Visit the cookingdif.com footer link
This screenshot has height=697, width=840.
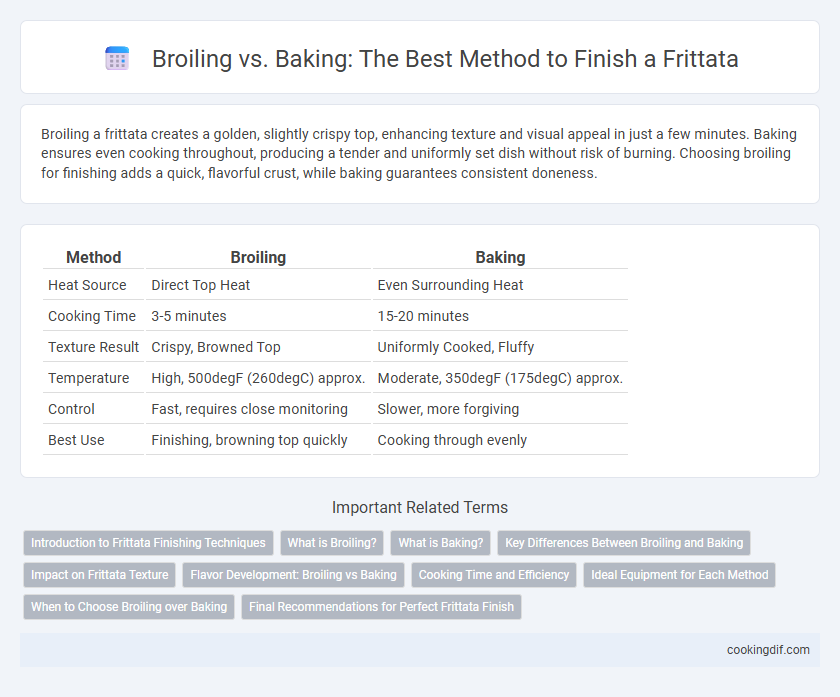[x=768, y=650]
